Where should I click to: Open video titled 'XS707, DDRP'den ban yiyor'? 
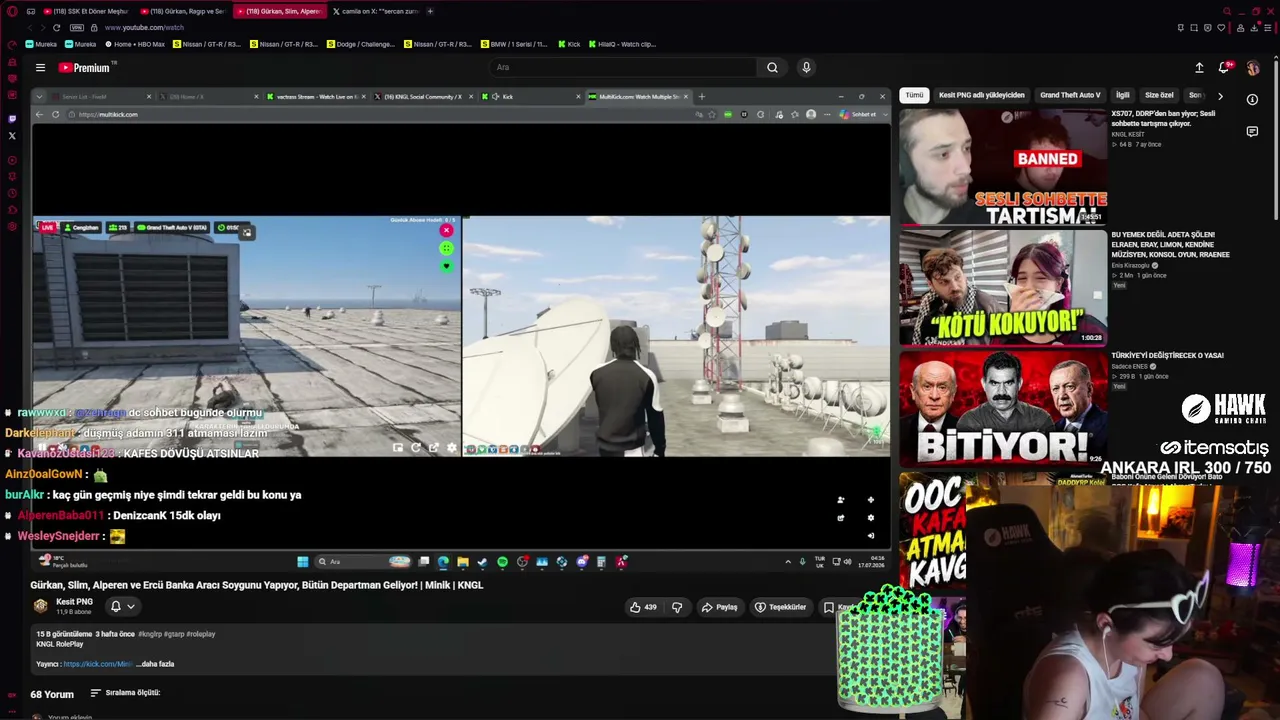tap(1163, 119)
